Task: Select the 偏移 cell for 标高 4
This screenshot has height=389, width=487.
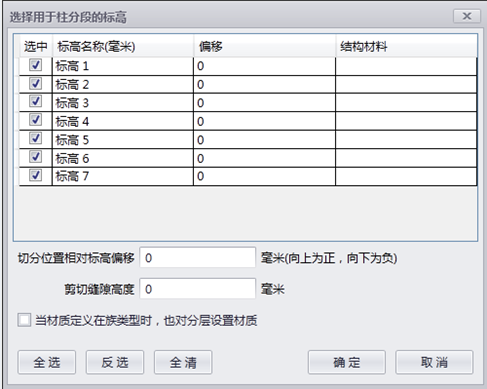Action: 264,121
